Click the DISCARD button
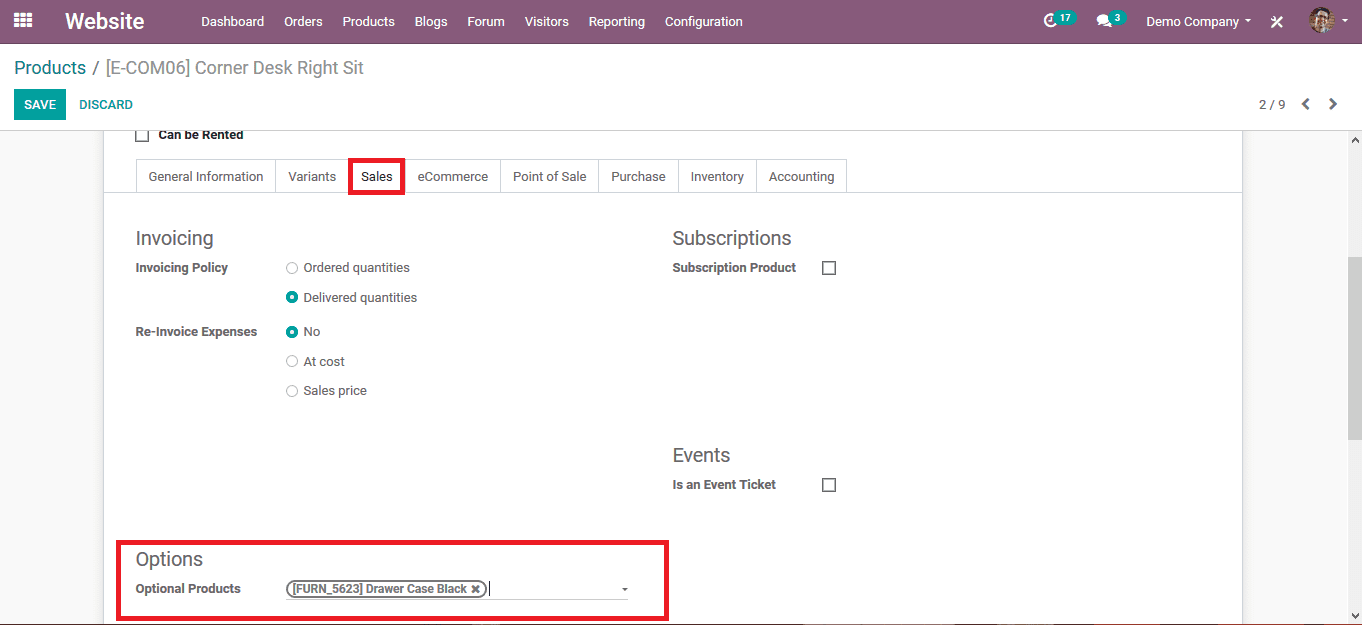This screenshot has height=625, width=1365. coord(106,105)
